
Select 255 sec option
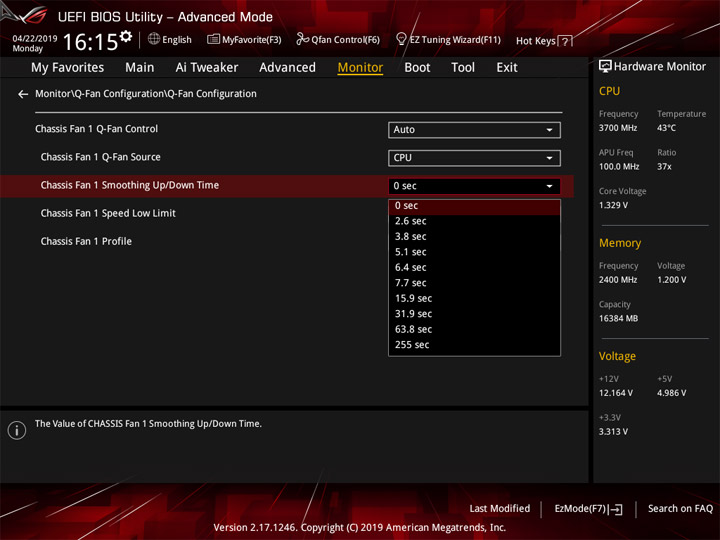(474, 345)
